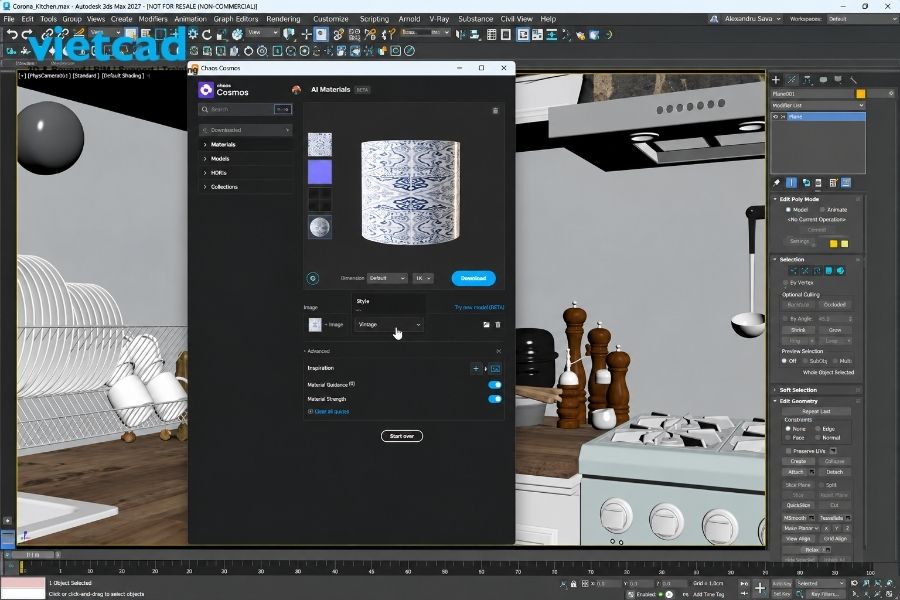Select the Model radio button
The width and height of the screenshot is (900, 600).
[788, 210]
